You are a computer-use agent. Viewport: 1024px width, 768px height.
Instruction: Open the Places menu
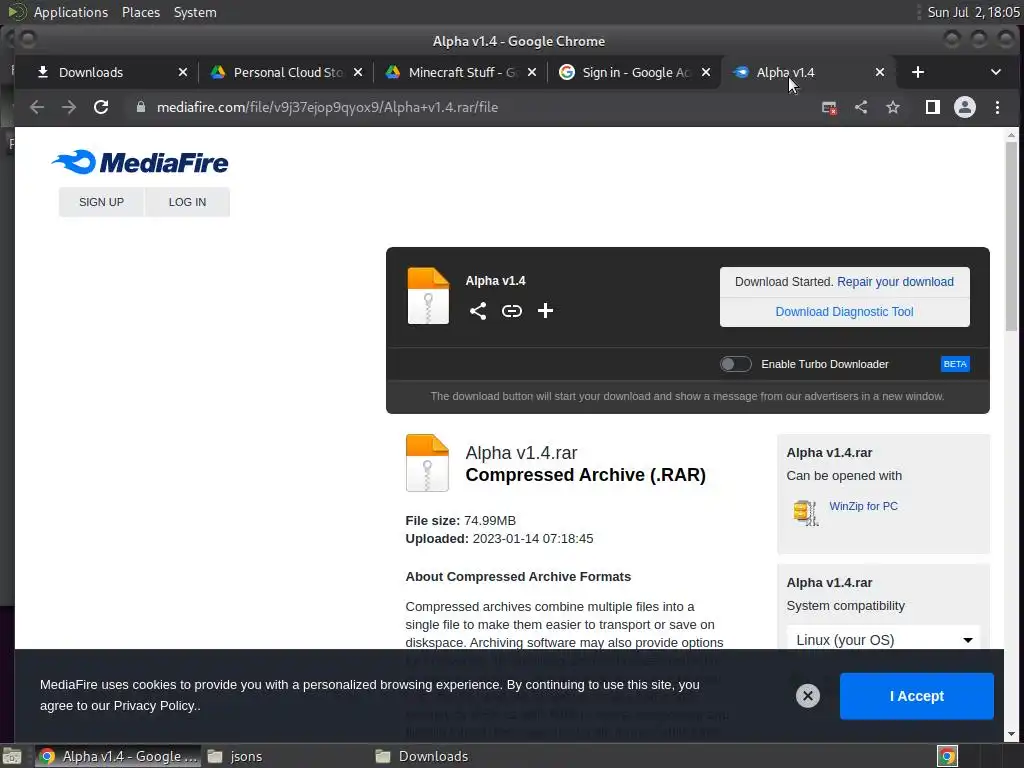[141, 12]
